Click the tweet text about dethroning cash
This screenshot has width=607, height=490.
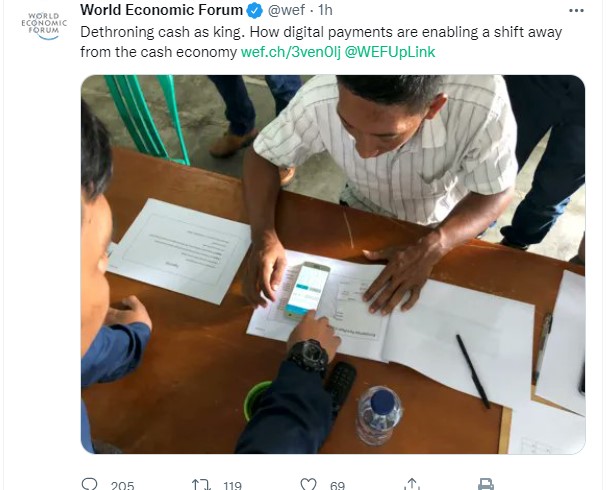click(x=321, y=42)
